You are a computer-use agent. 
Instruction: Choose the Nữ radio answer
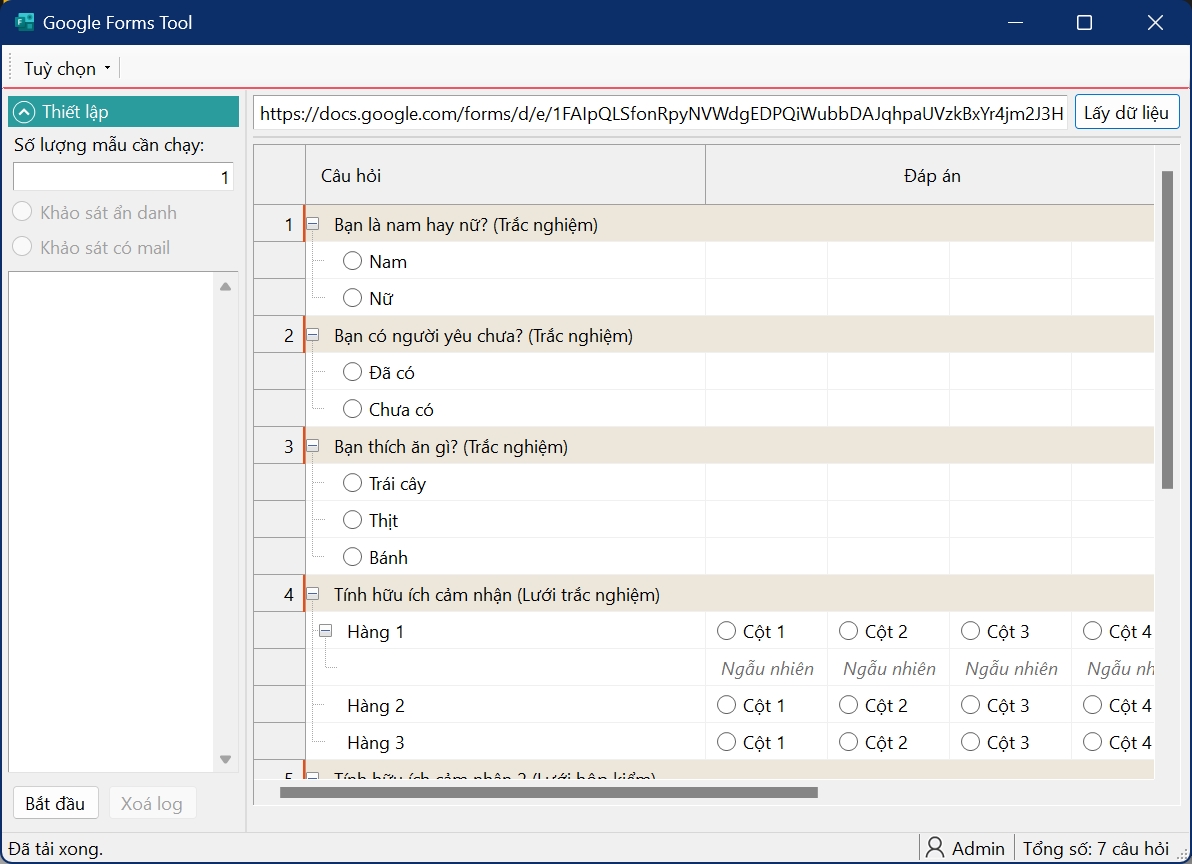point(352,297)
